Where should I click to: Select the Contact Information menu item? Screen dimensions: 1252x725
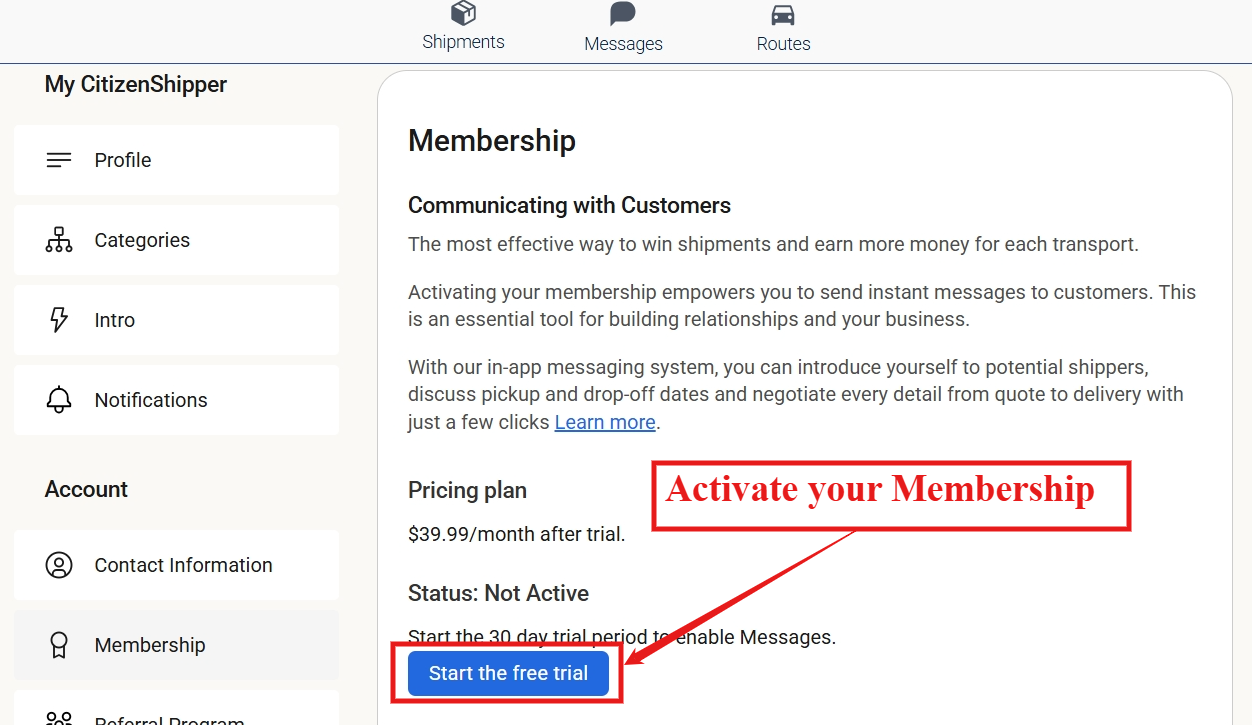[x=183, y=565]
